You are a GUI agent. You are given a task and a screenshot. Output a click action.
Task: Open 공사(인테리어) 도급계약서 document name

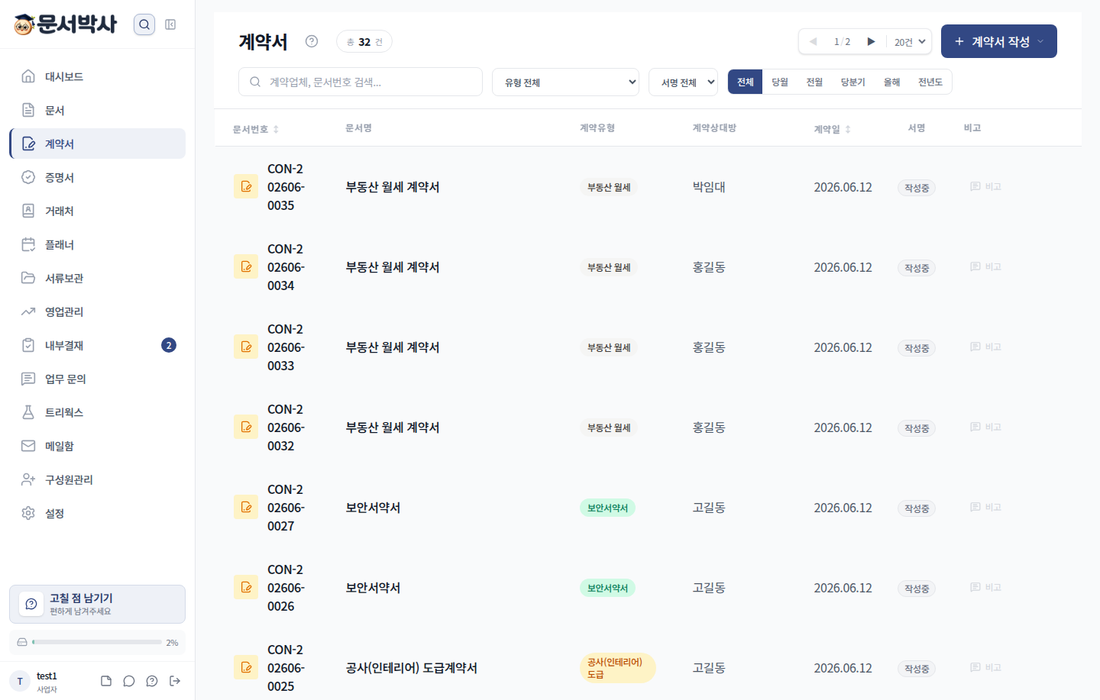click(411, 668)
